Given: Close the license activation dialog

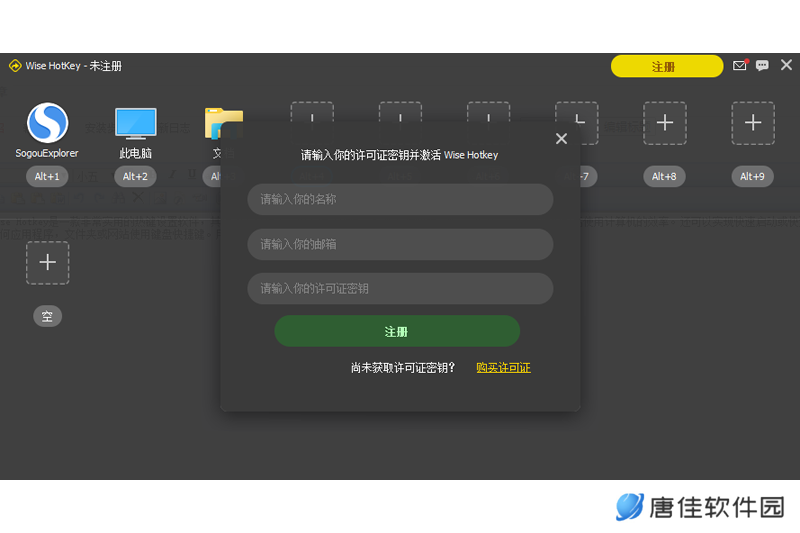Looking at the screenshot, I should click(x=561, y=138).
